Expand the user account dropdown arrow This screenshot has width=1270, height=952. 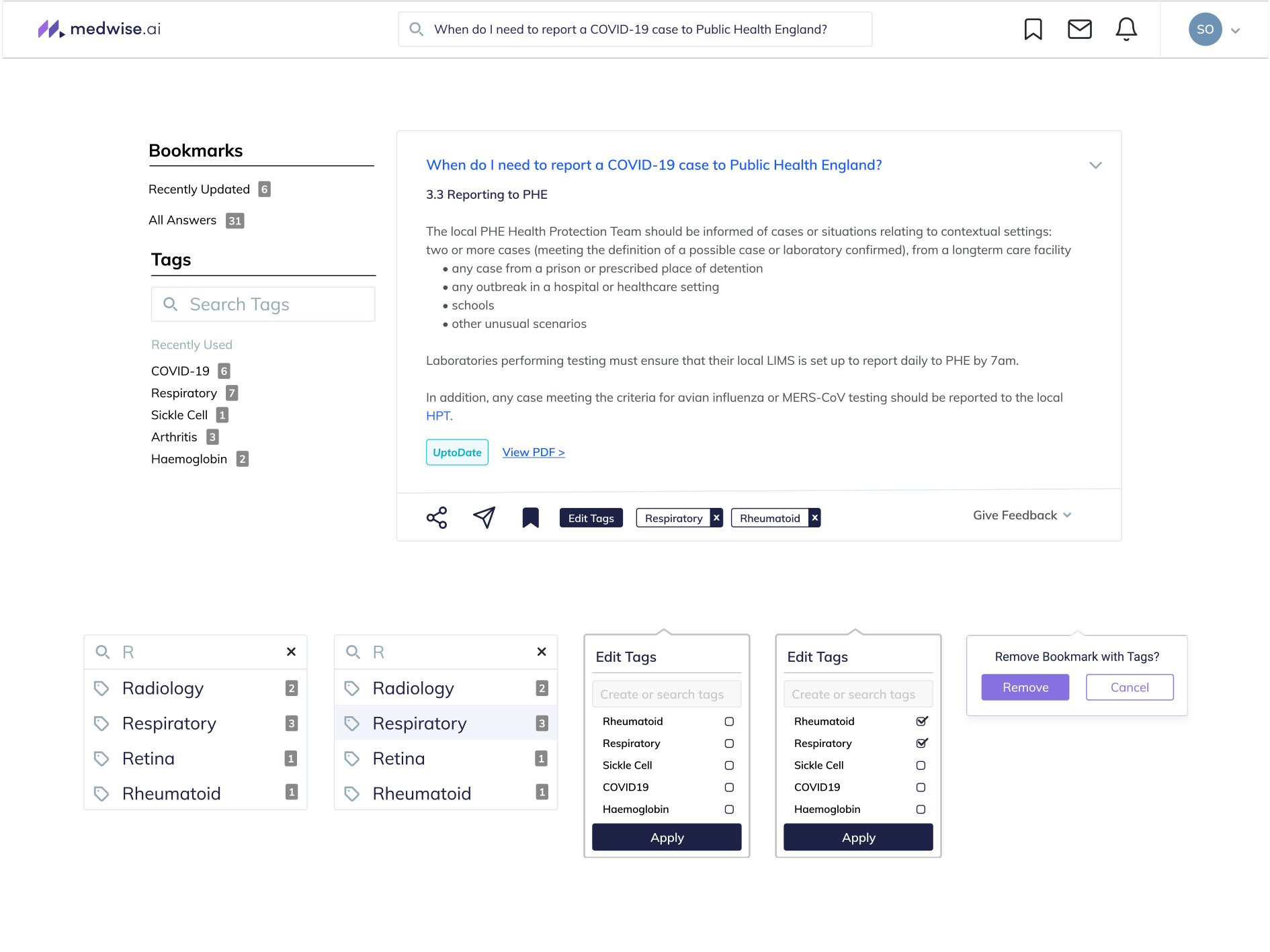pos(1235,30)
